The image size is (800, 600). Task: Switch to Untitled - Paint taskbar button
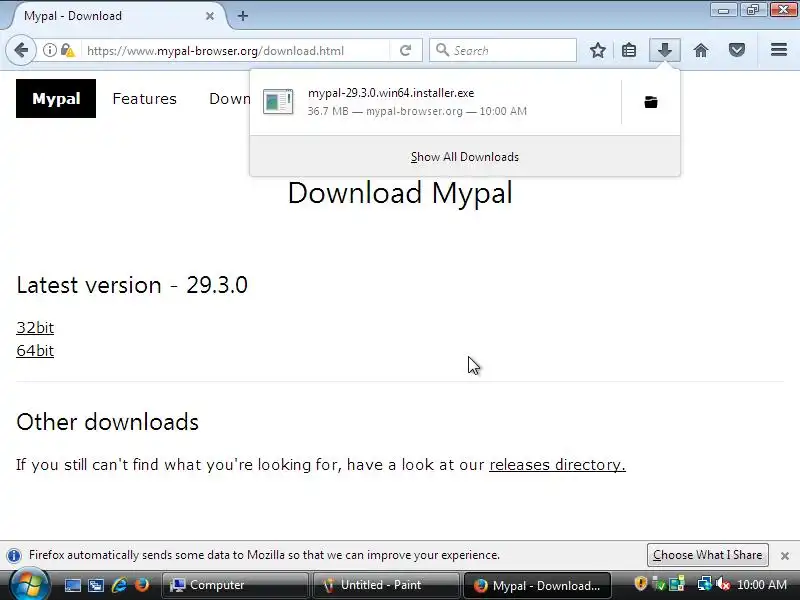click(386, 585)
